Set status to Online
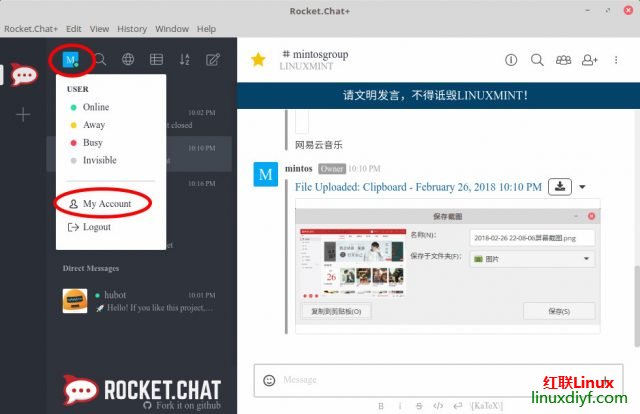This screenshot has height=414, width=640. tap(96, 107)
